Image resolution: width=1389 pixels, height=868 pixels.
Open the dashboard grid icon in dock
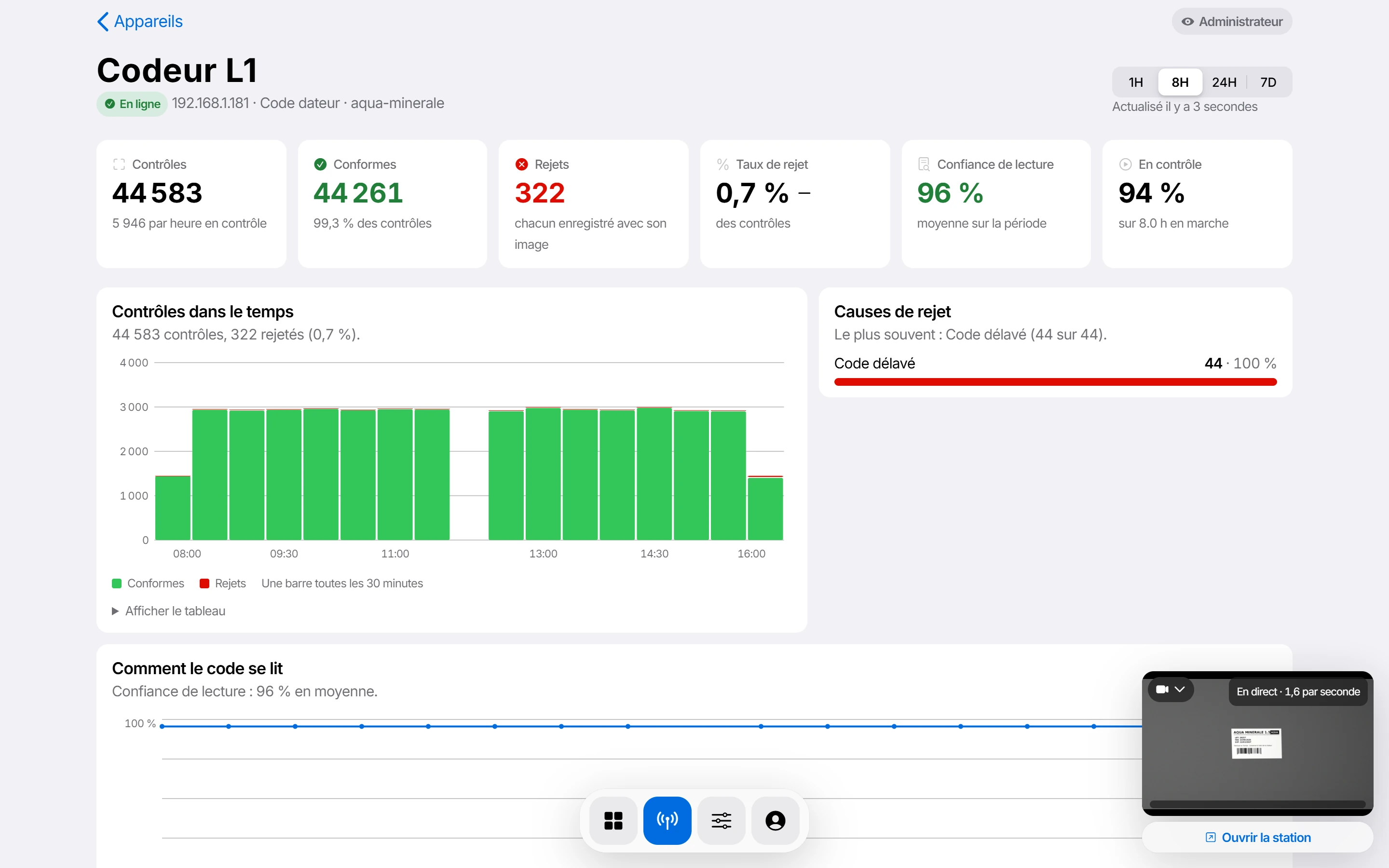point(613,820)
